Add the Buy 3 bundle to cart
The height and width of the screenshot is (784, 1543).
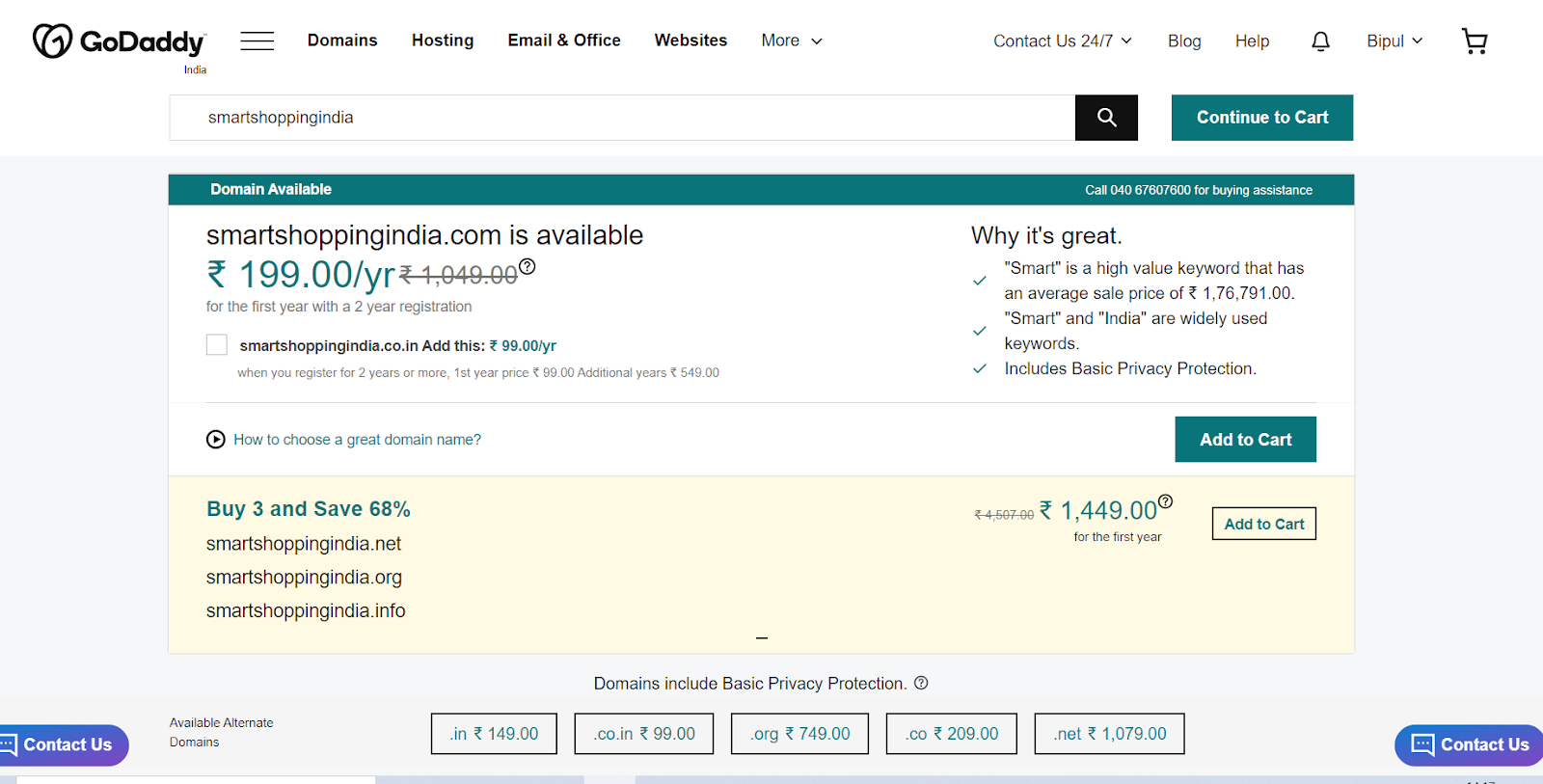tap(1264, 524)
